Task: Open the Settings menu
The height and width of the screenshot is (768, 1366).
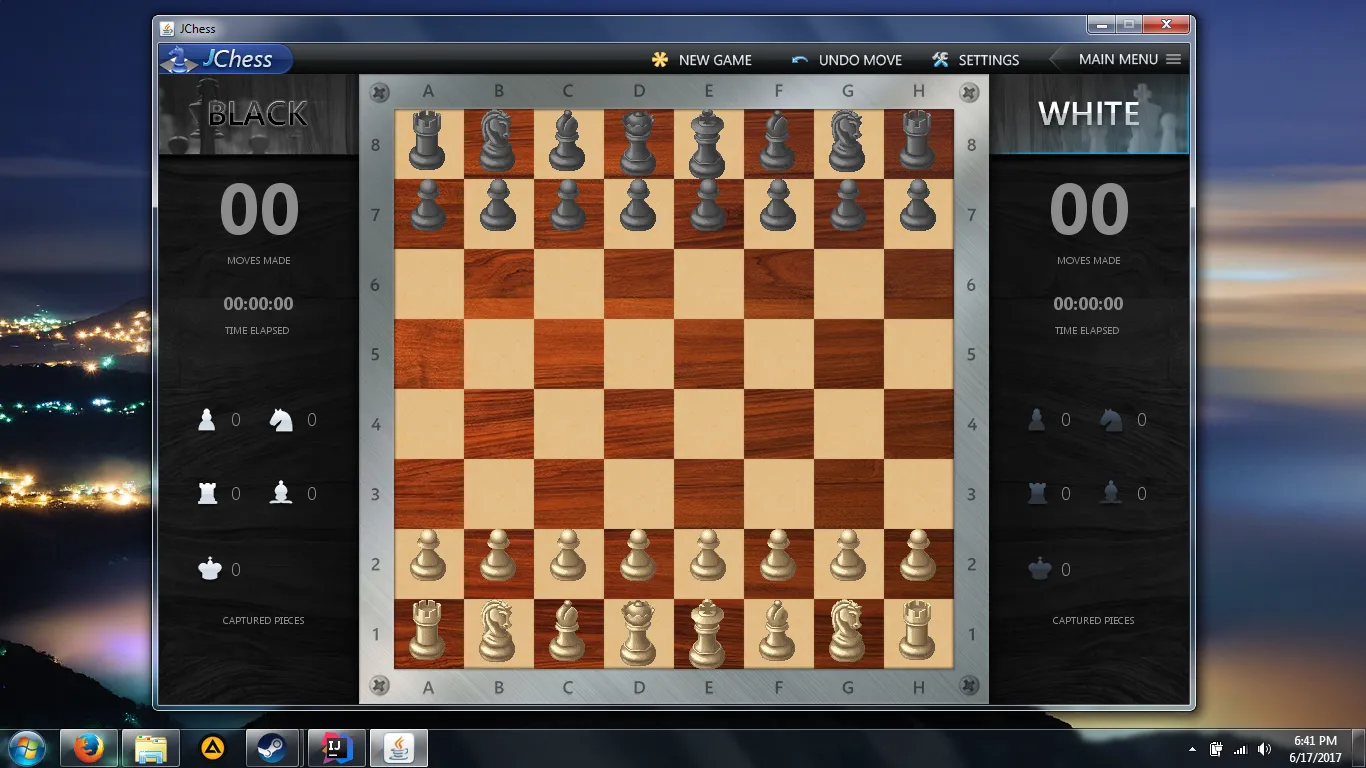Action: (975, 60)
